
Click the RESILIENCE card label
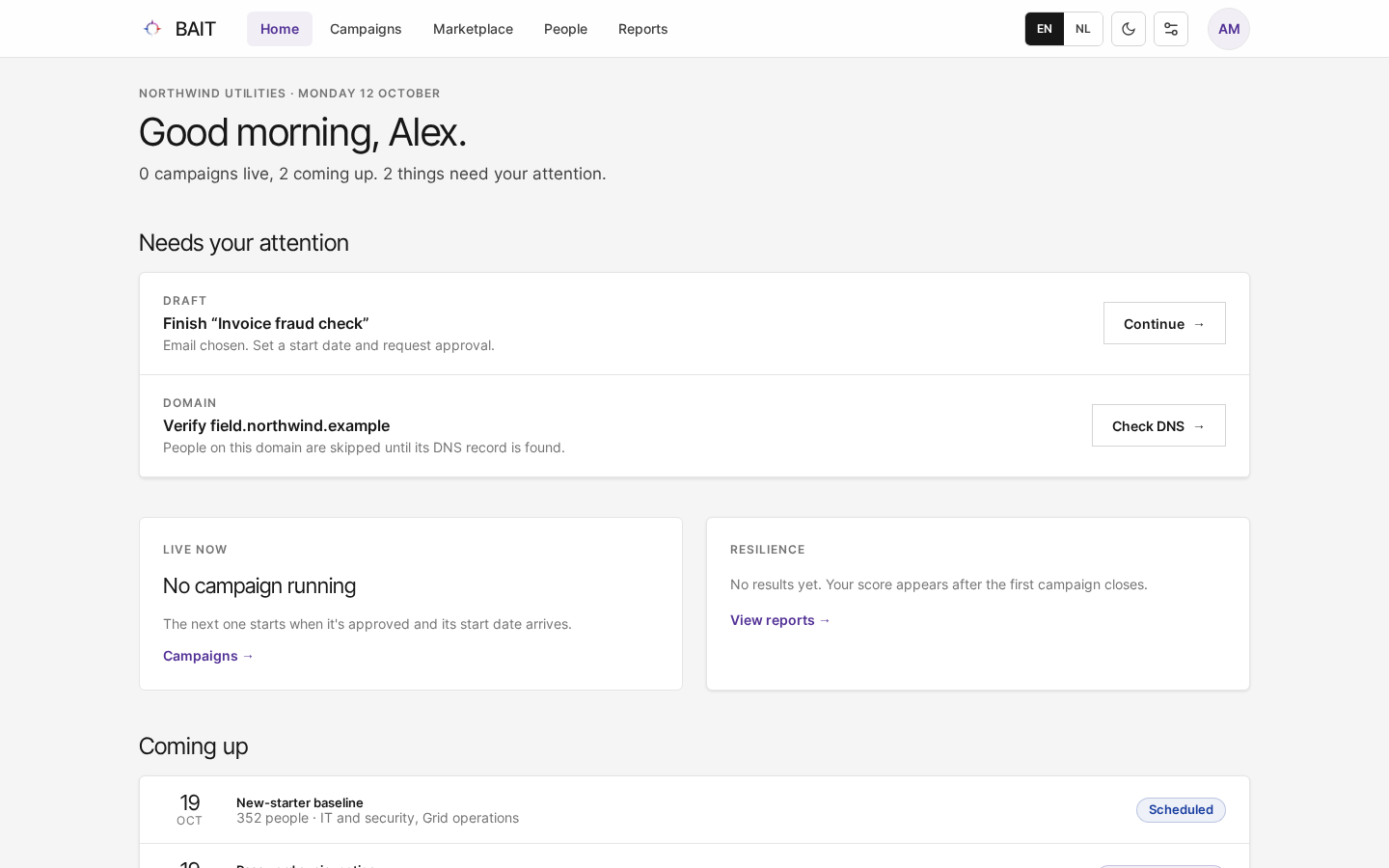click(x=768, y=550)
